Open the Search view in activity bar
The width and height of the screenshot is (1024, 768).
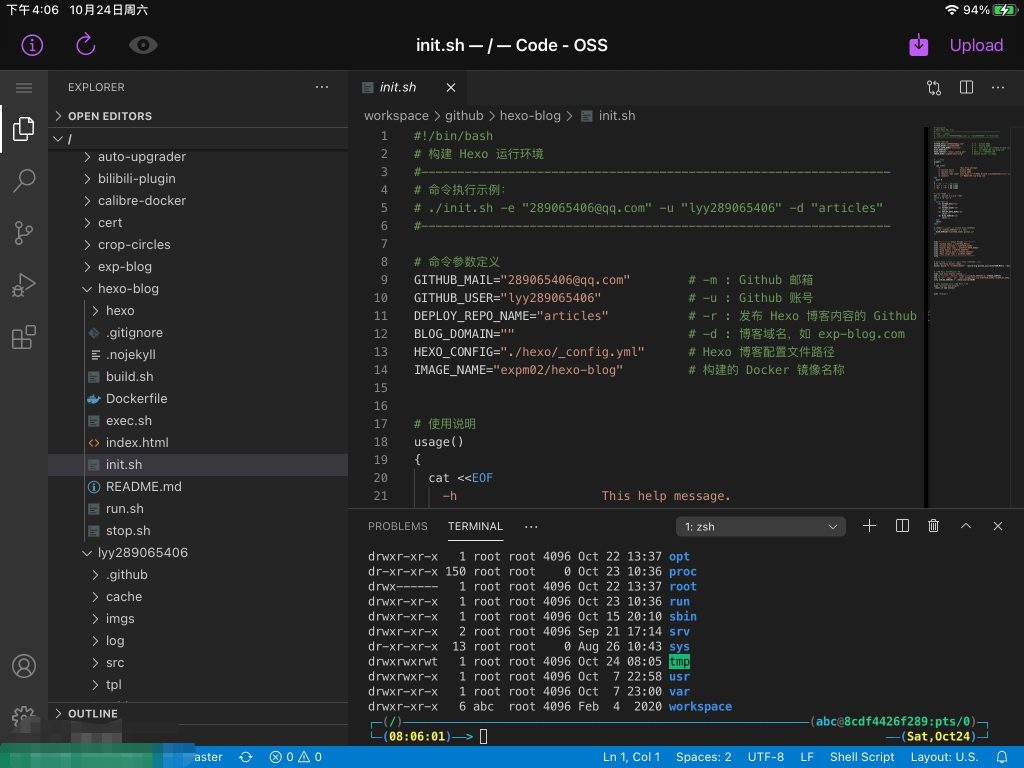pos(24,181)
